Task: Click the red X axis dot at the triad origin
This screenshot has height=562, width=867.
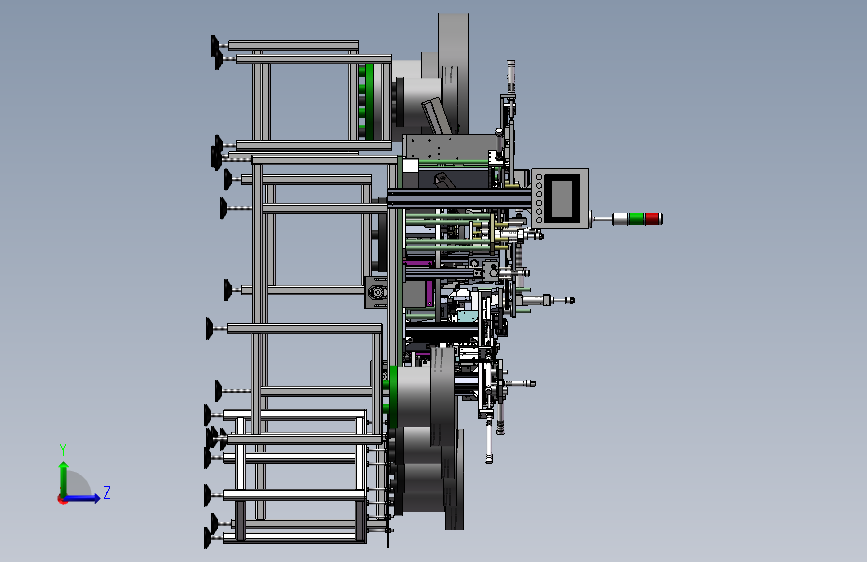Action: 62,499
